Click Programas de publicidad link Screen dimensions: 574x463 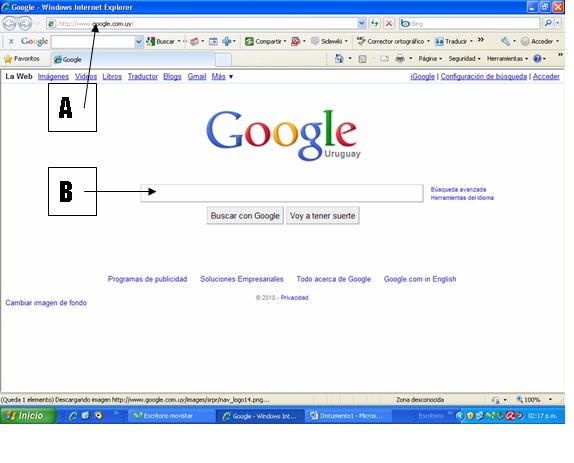(x=147, y=279)
